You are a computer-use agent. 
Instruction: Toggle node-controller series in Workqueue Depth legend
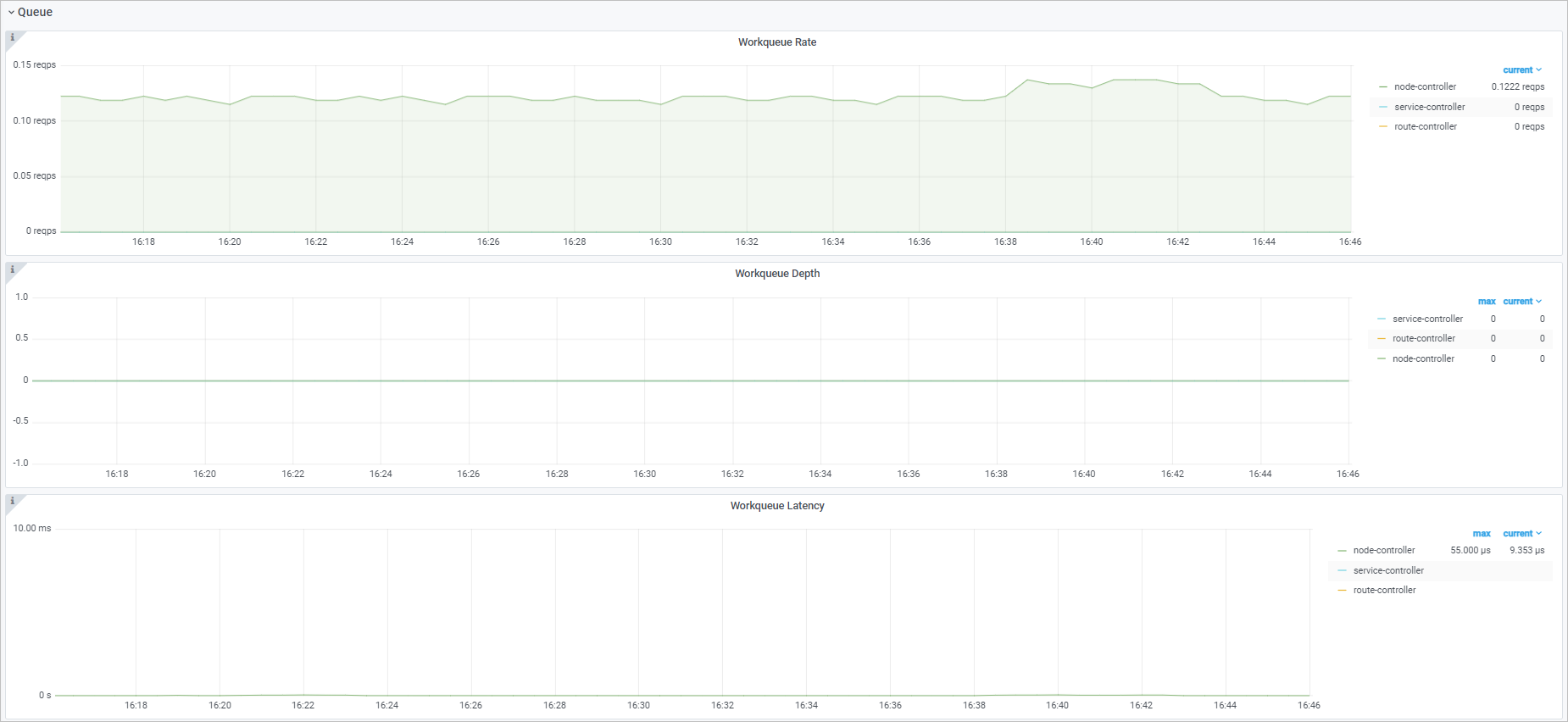(1423, 358)
